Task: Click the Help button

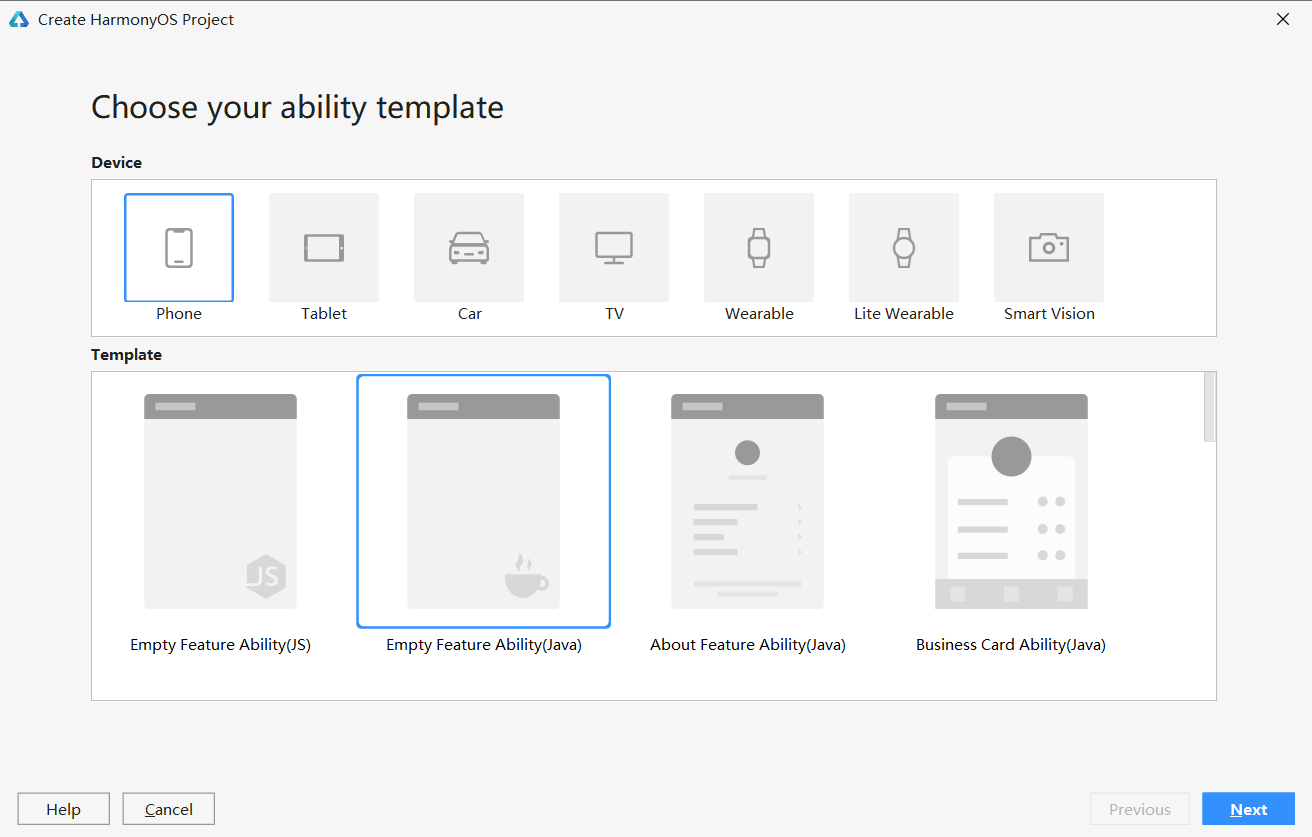Action: point(63,809)
